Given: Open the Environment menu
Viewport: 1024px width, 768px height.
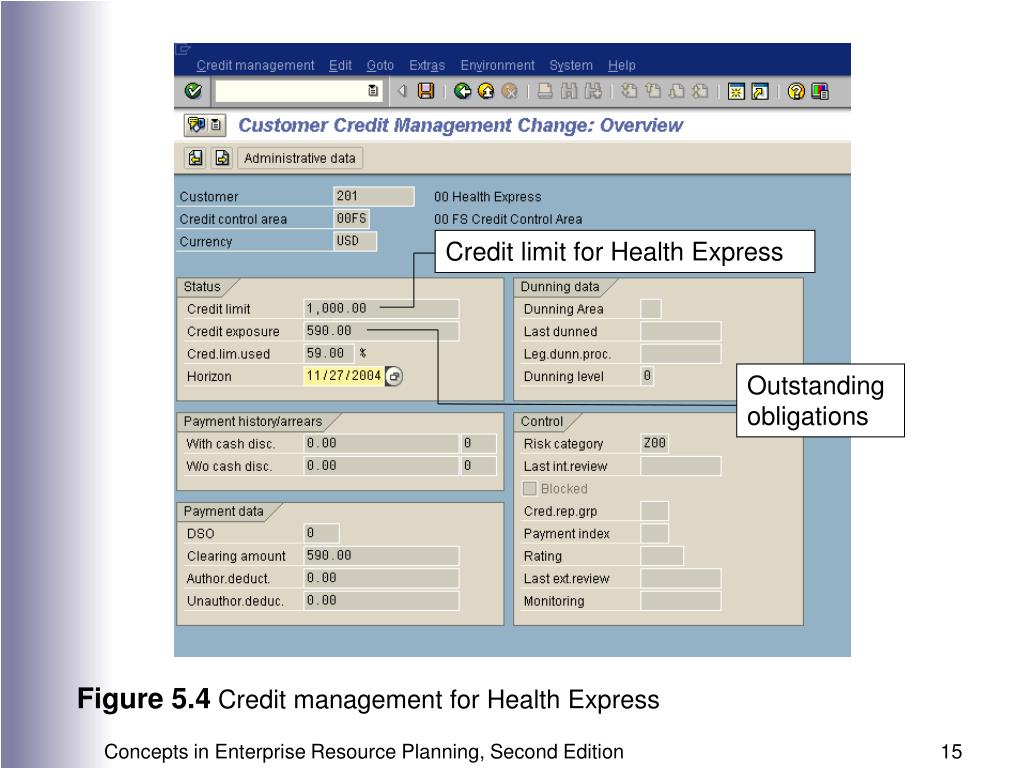Looking at the screenshot, I should coord(498,65).
